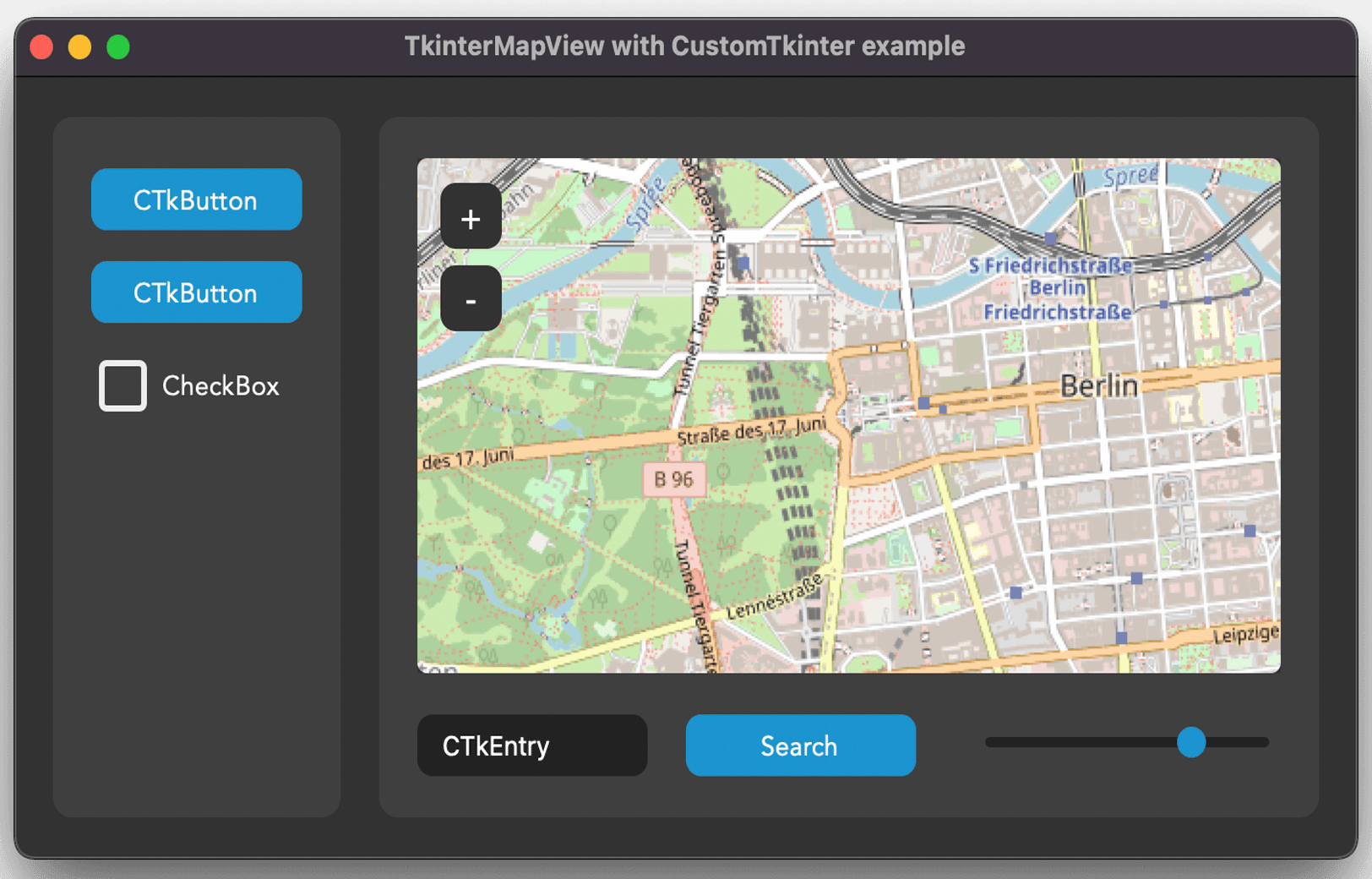This screenshot has height=879, width=1372.
Task: Zoom out the map with minus button
Action: 471,299
